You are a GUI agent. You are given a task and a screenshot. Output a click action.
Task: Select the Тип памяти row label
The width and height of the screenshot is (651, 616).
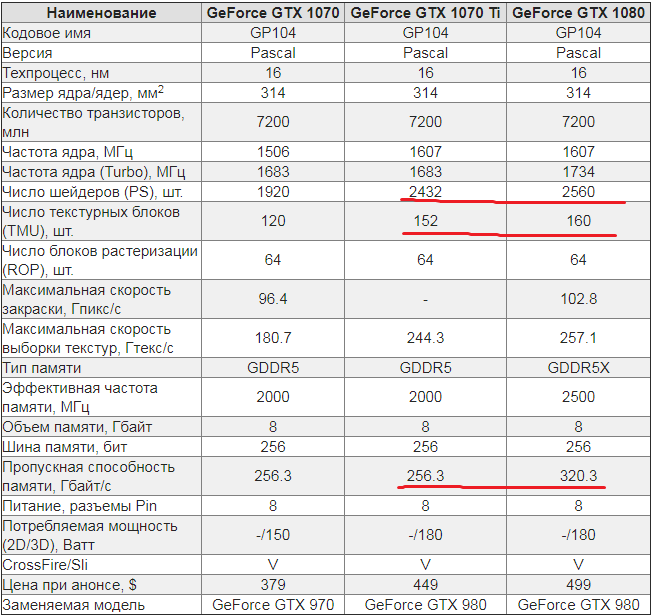[x=42, y=368]
